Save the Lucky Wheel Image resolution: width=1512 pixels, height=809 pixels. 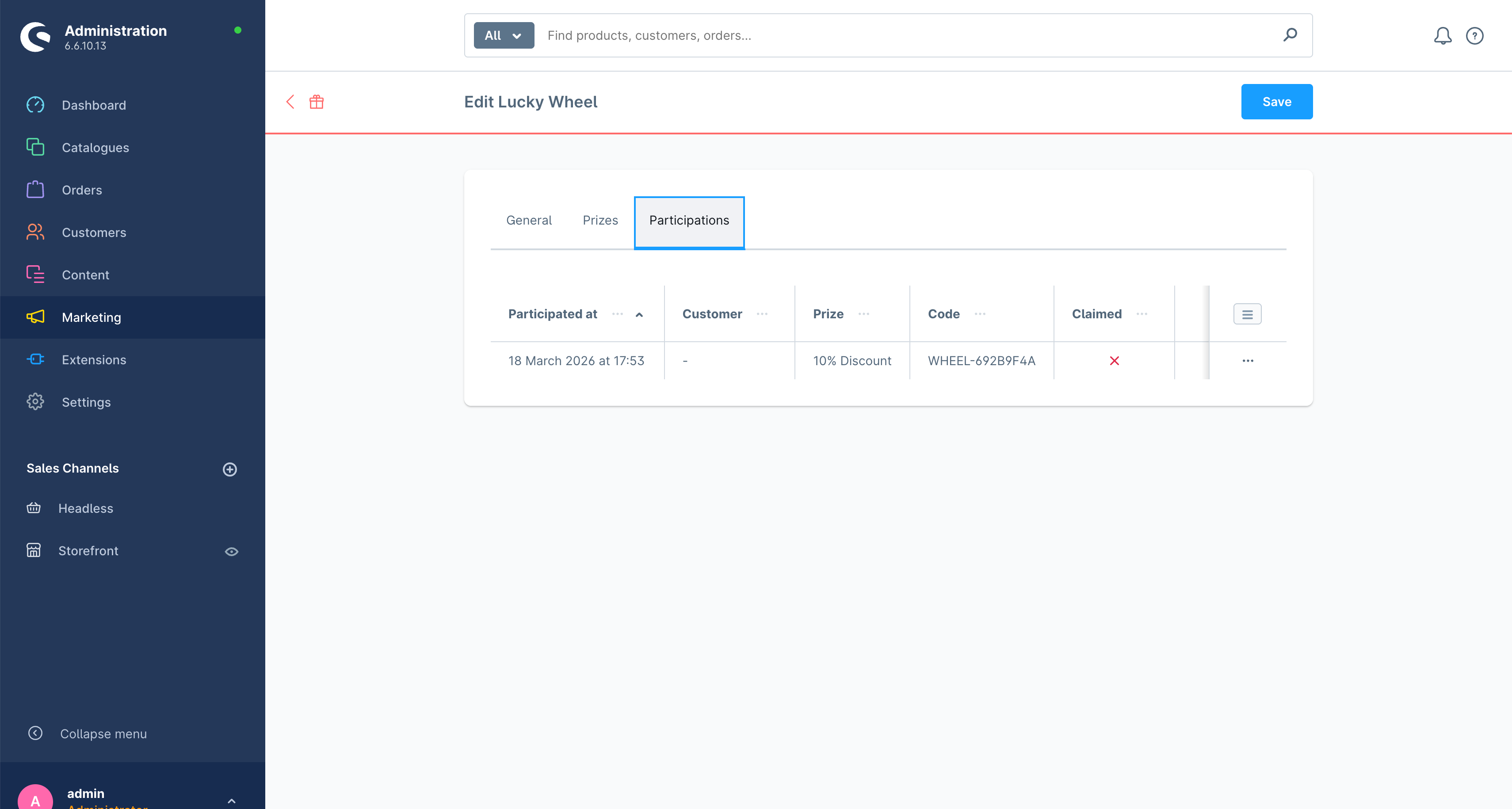click(1276, 102)
